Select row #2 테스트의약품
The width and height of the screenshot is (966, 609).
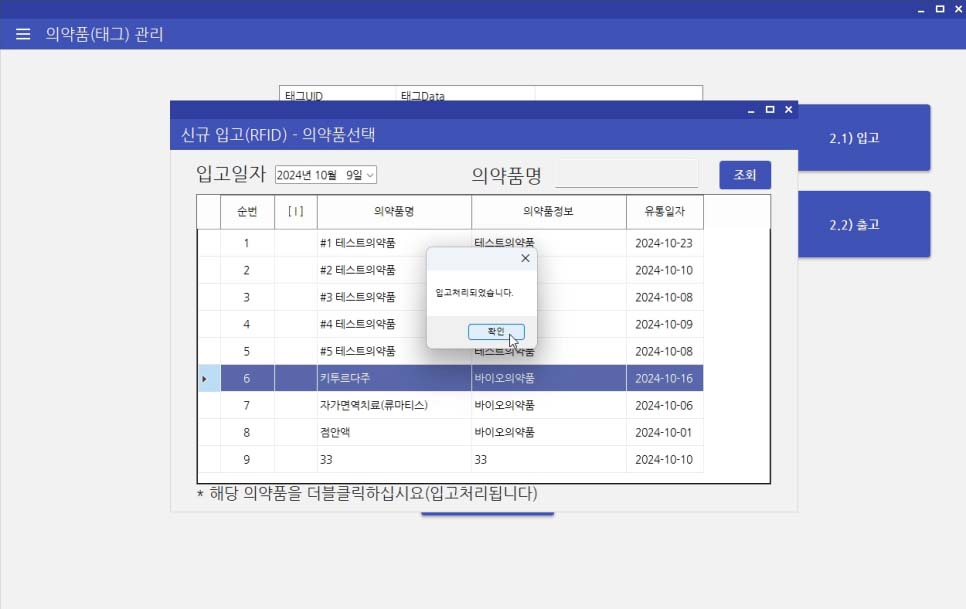450,270
